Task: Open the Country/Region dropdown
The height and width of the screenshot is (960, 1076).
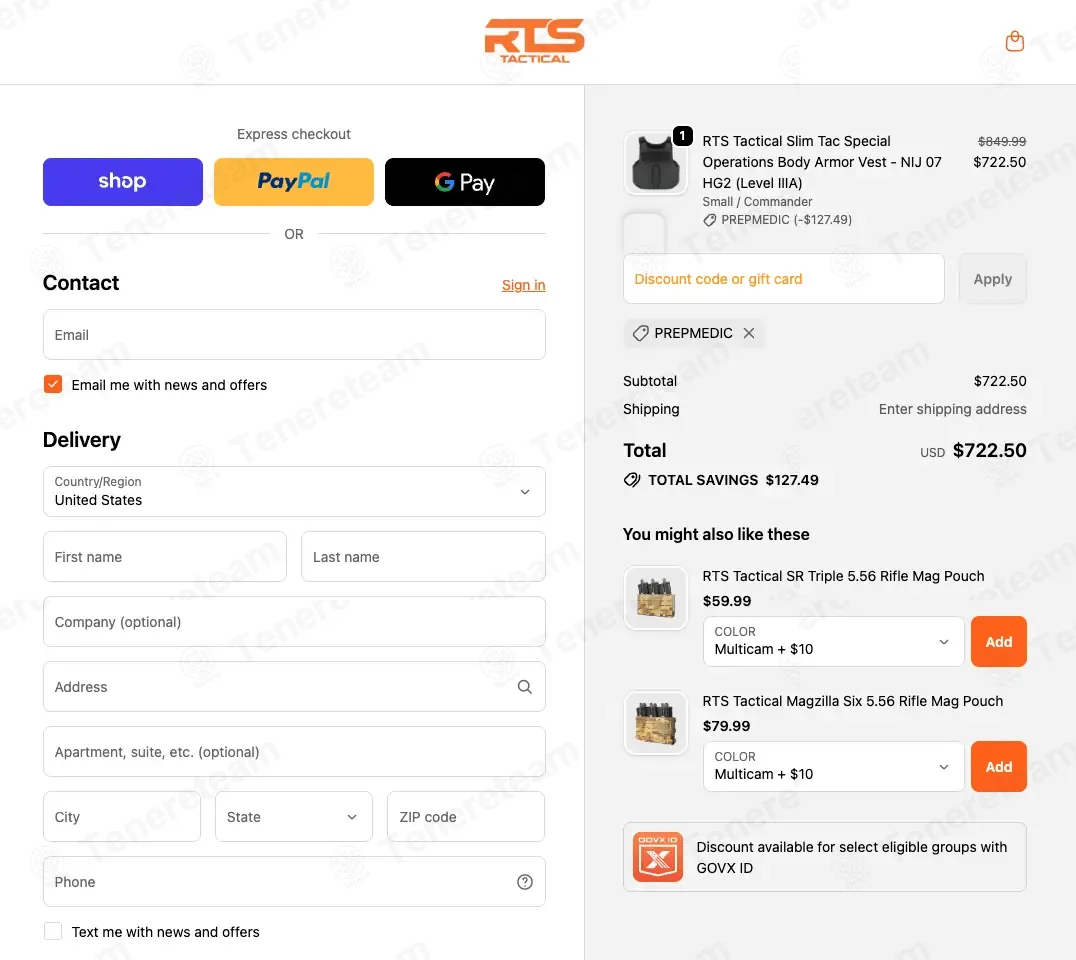Action: pos(294,491)
